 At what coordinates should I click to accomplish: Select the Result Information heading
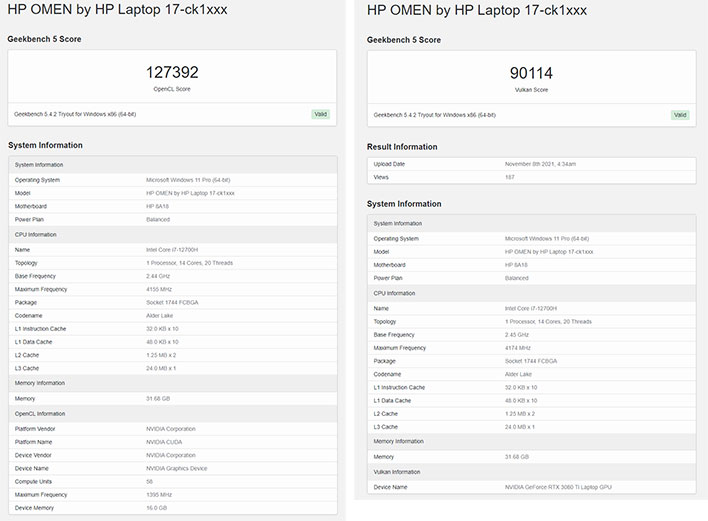[404, 147]
